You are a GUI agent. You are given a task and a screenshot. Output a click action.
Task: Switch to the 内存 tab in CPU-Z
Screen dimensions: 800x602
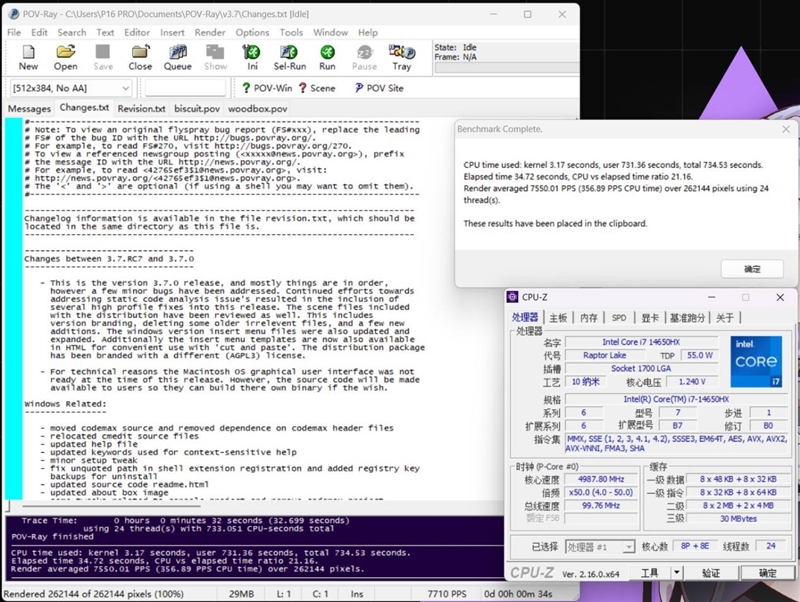click(x=589, y=318)
